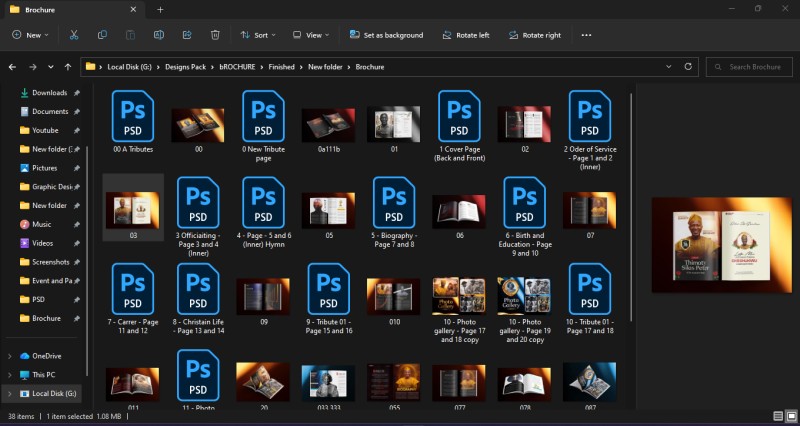Click Local Disk (G:) breadcrumb
The height and width of the screenshot is (426, 800).
coord(128,67)
